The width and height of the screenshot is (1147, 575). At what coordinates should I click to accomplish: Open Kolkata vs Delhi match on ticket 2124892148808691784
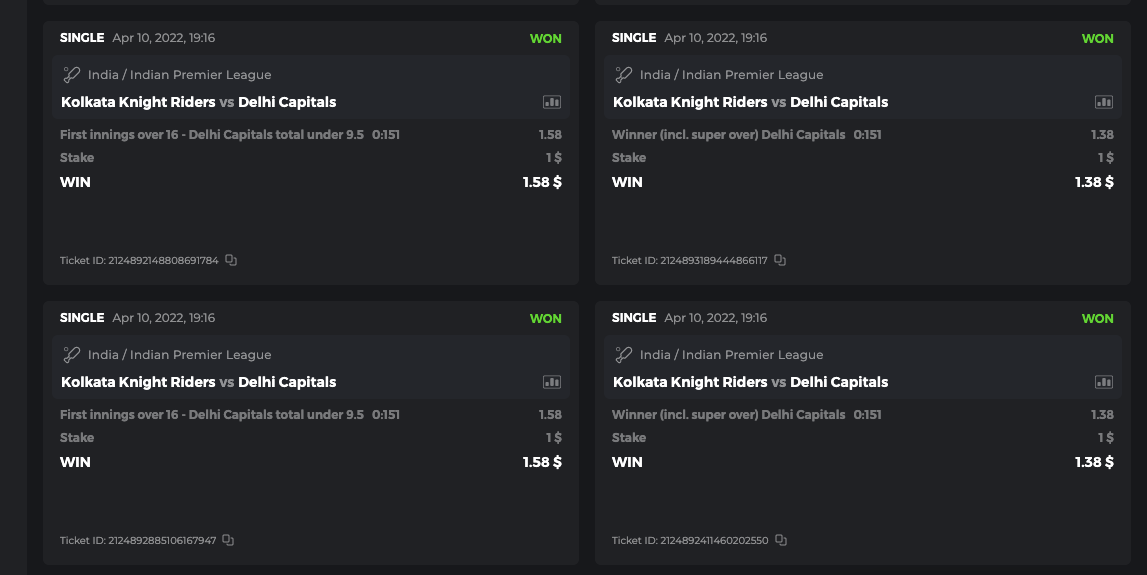pos(198,102)
